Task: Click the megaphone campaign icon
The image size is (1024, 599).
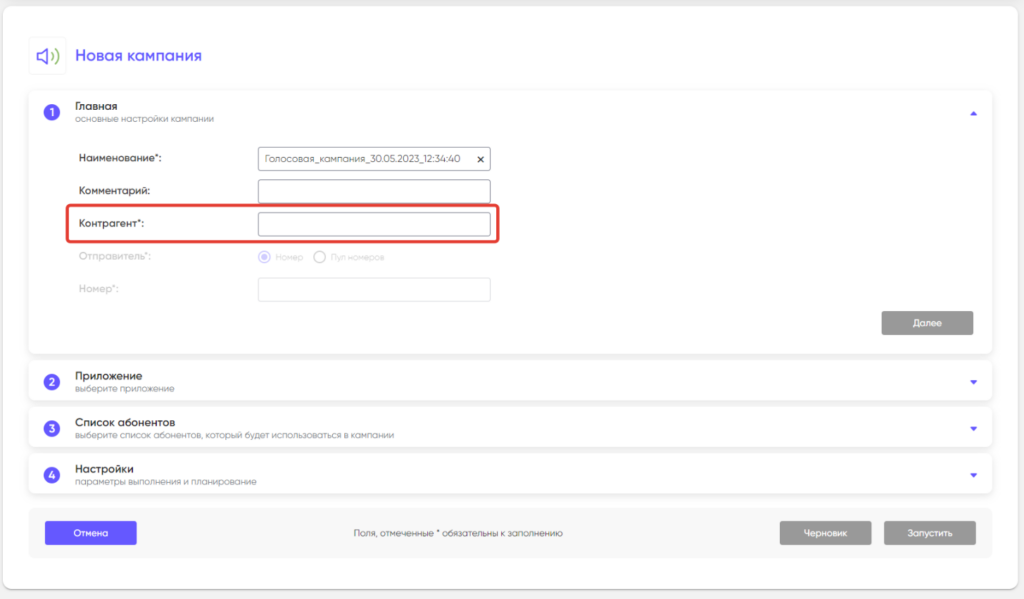Action: click(48, 56)
